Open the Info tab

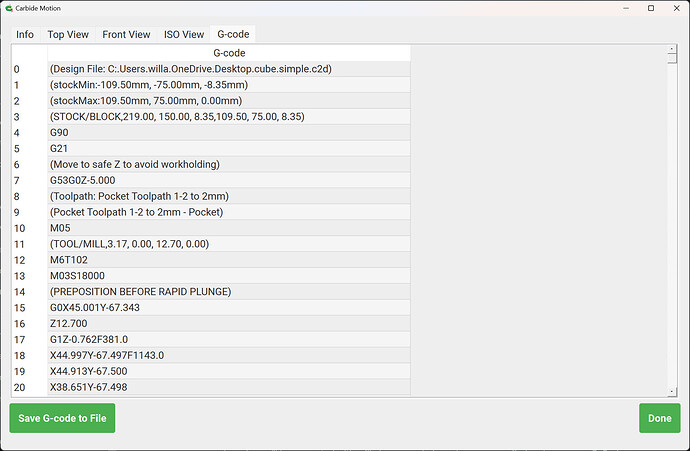pyautogui.click(x=24, y=34)
